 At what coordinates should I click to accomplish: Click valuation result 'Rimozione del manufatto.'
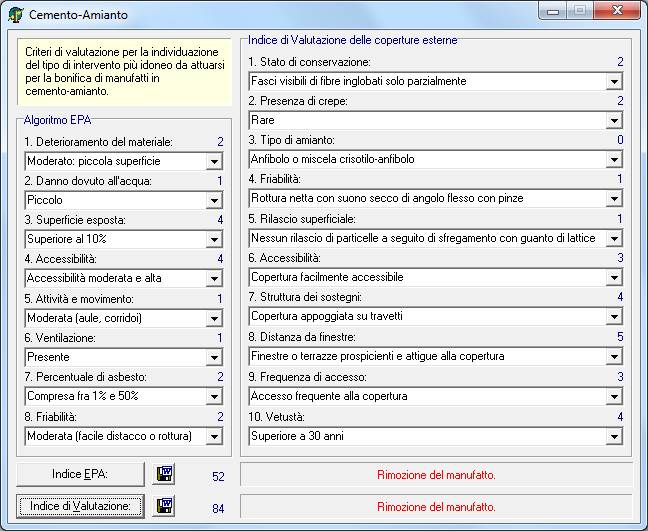pos(436,507)
